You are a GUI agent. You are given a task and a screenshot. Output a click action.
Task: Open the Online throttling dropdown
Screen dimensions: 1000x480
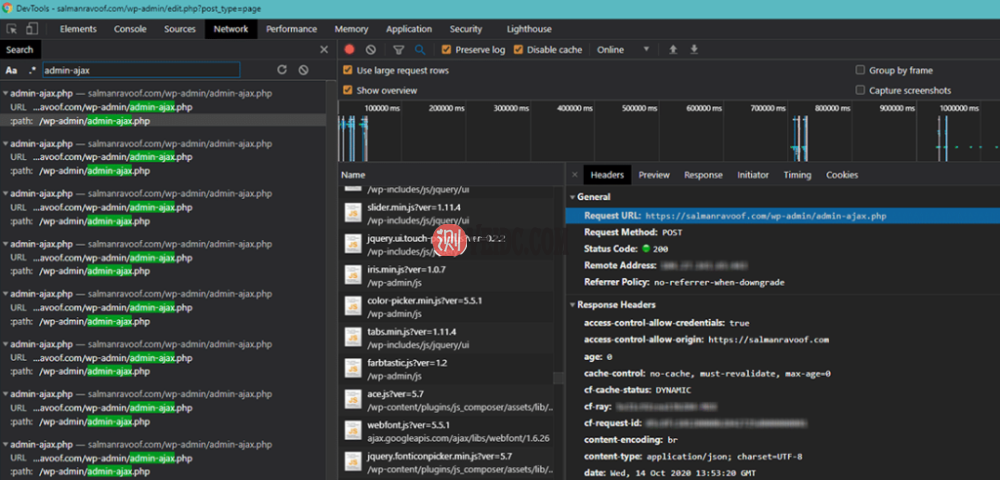coord(623,50)
